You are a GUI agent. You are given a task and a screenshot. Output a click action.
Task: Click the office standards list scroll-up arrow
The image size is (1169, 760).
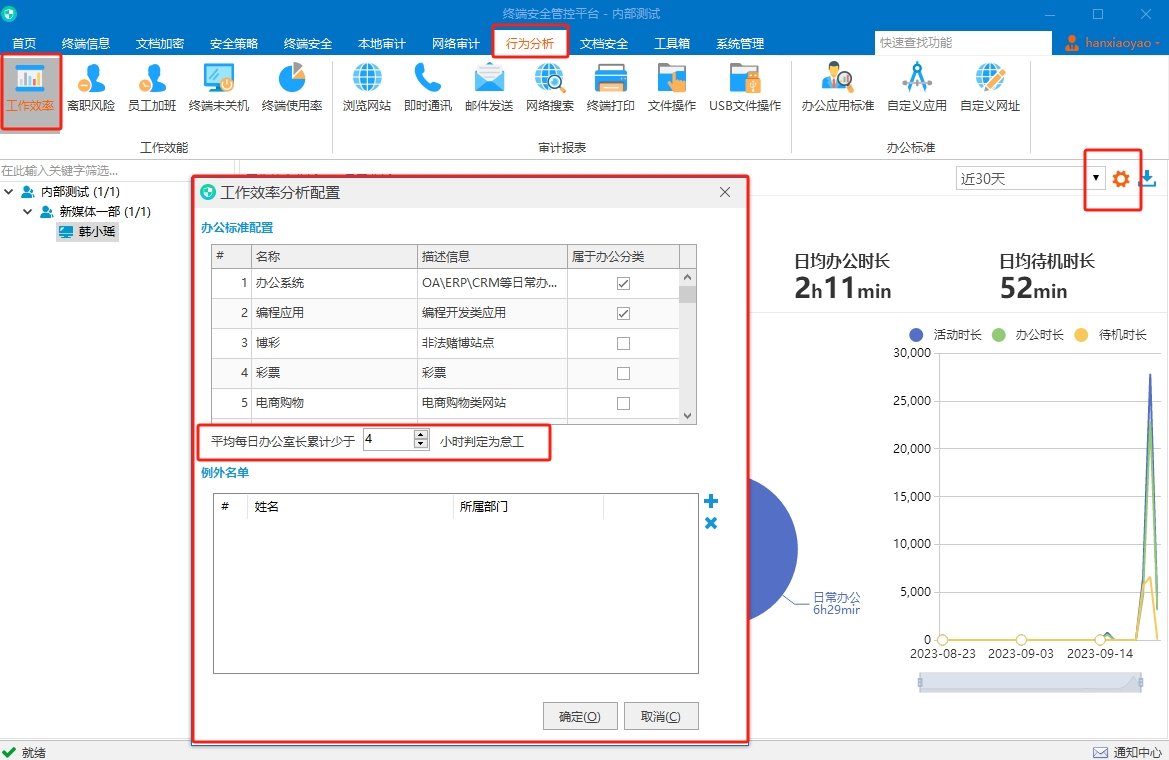tap(687, 277)
